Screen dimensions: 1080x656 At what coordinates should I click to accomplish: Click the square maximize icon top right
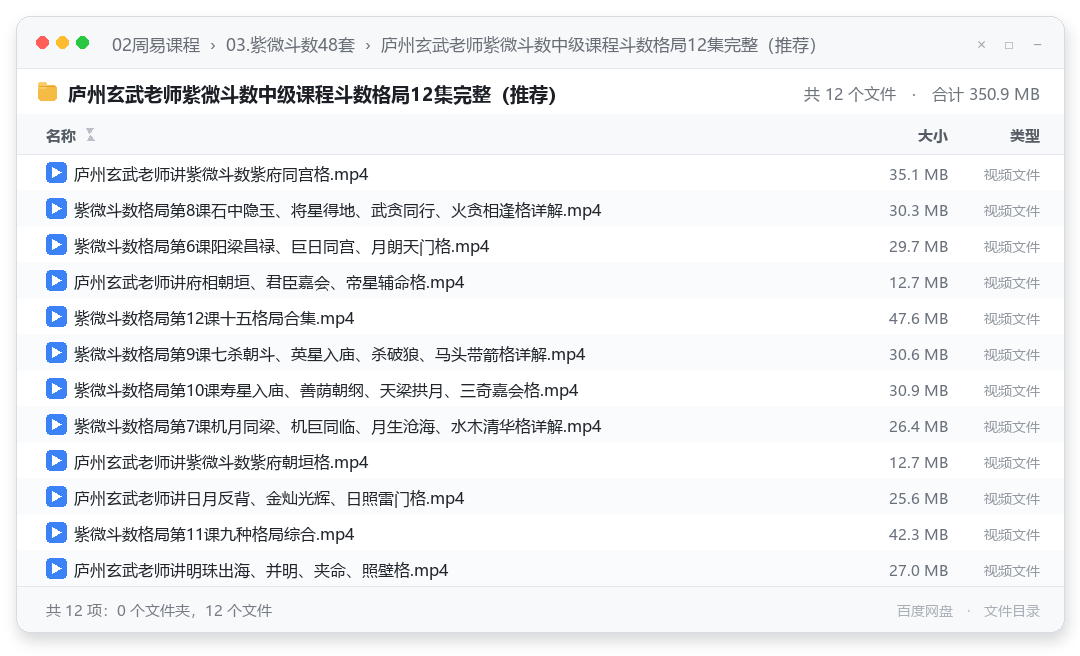(x=1009, y=45)
